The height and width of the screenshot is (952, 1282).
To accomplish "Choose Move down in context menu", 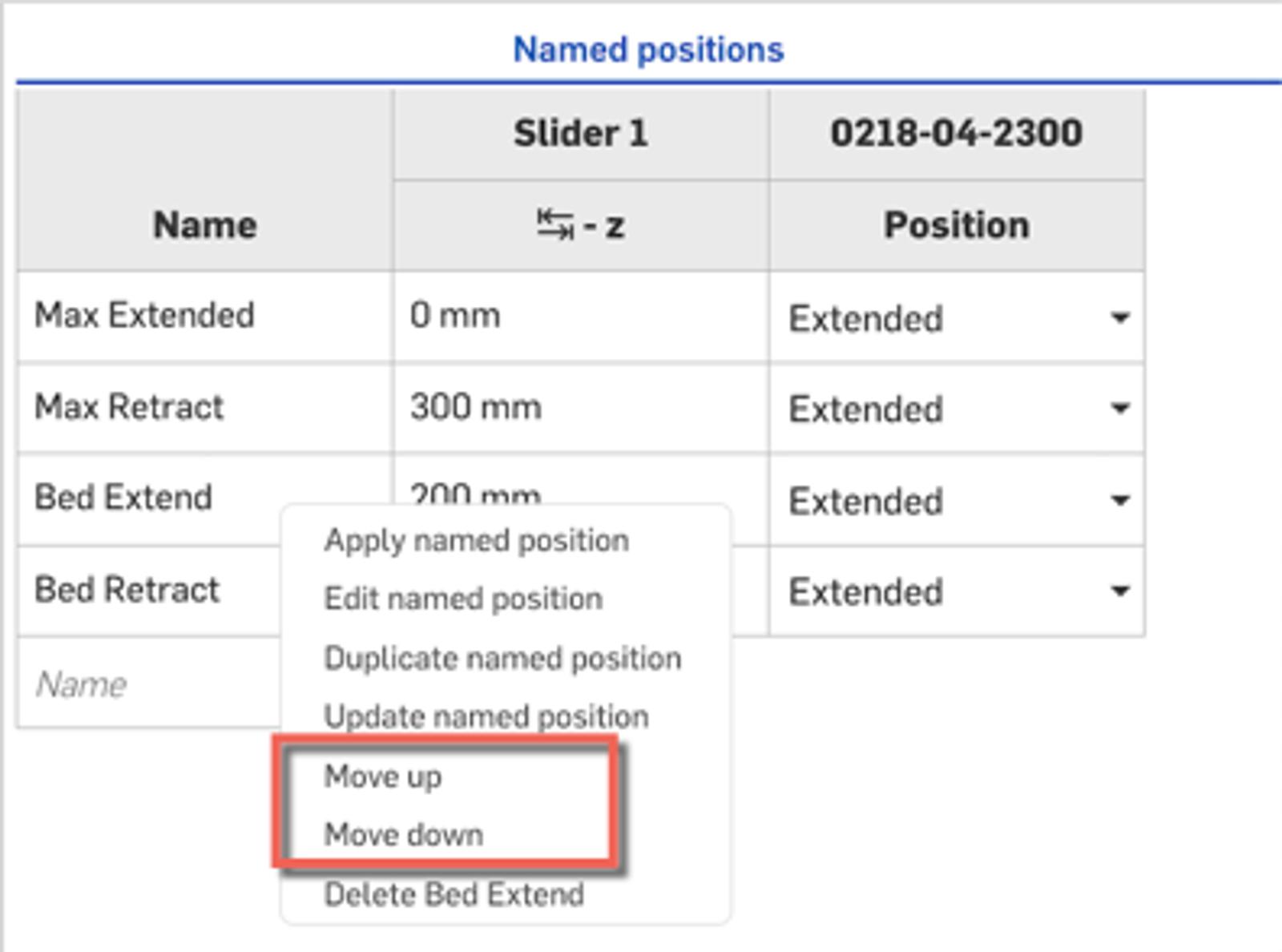I will point(403,835).
